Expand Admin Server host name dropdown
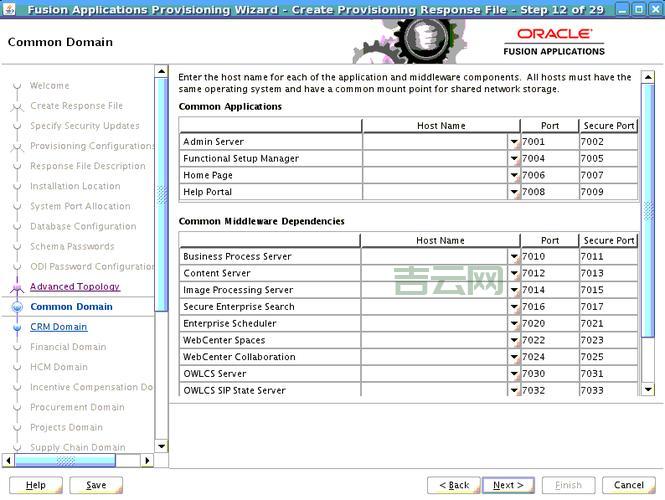Viewport: 665px width, 500px height. coord(514,142)
